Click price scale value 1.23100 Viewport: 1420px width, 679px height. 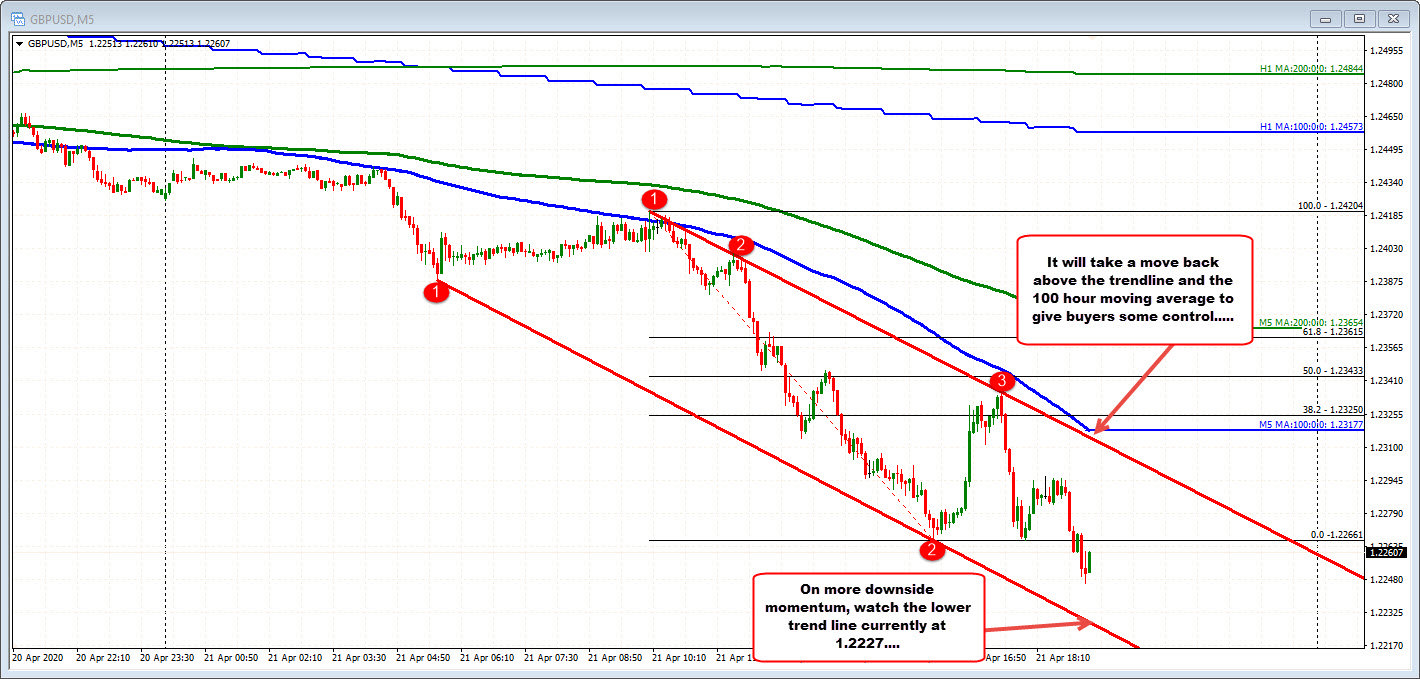coord(1386,446)
